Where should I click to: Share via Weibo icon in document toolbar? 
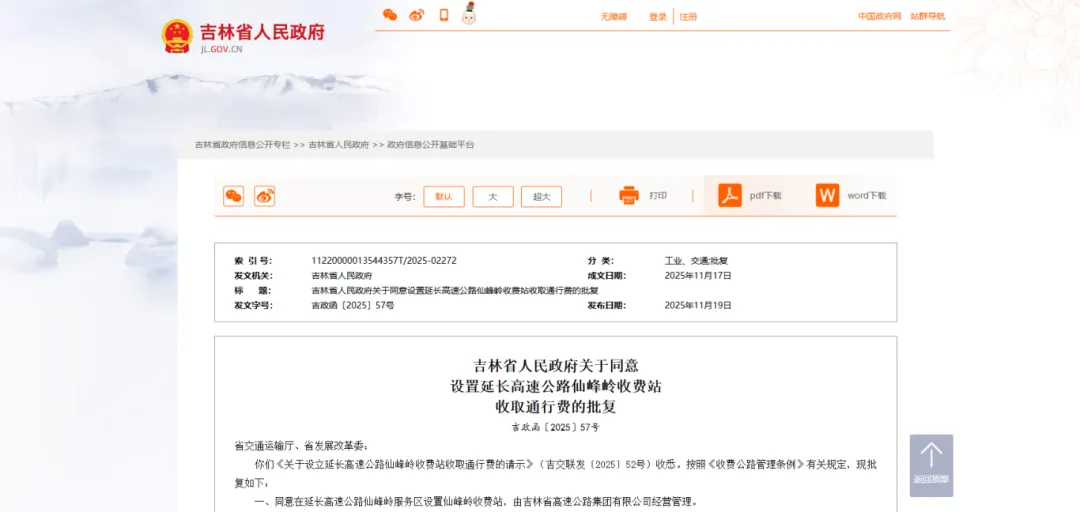tap(264, 196)
